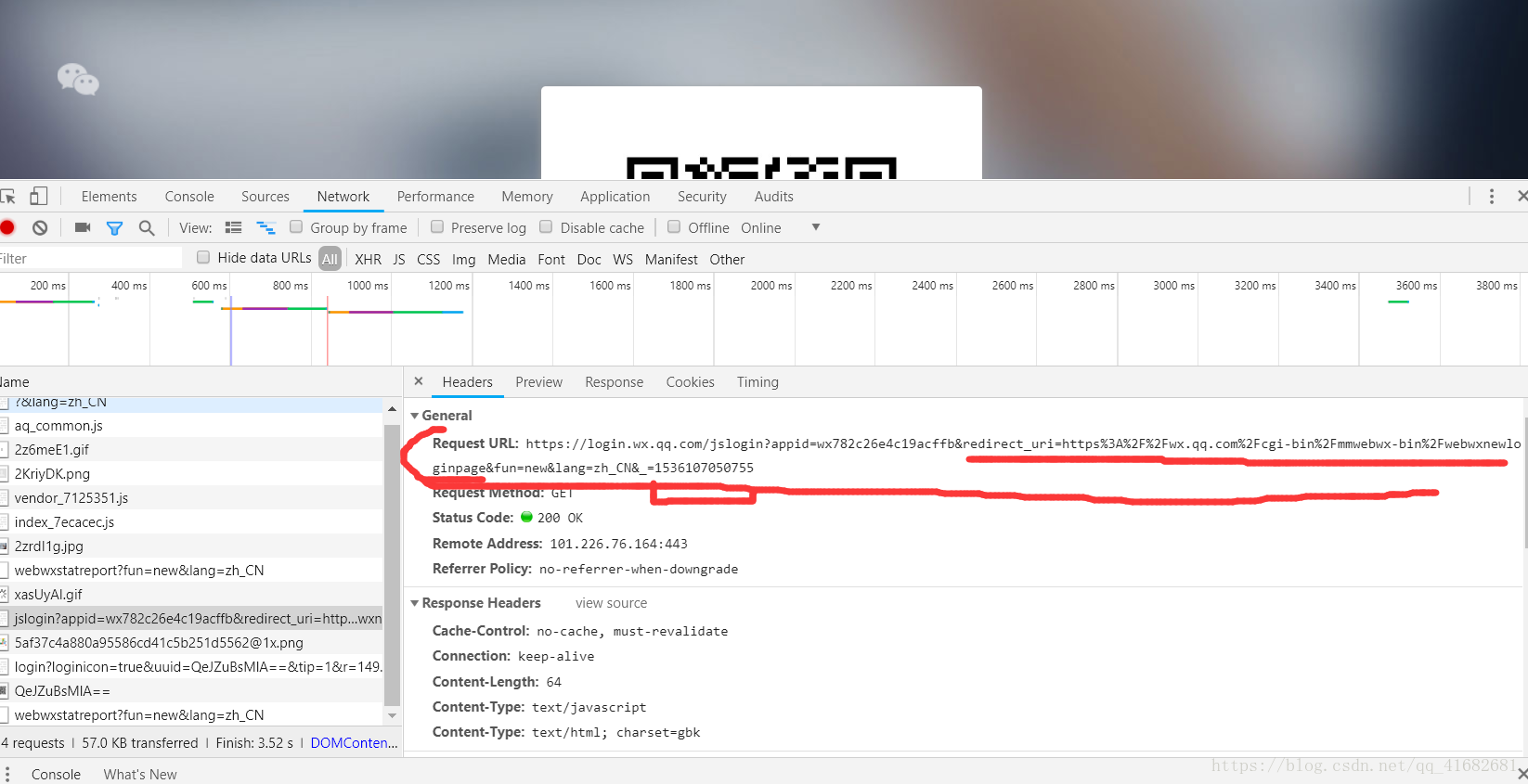1528x784 pixels.
Task: Stop recording network log
Action: tap(7, 227)
